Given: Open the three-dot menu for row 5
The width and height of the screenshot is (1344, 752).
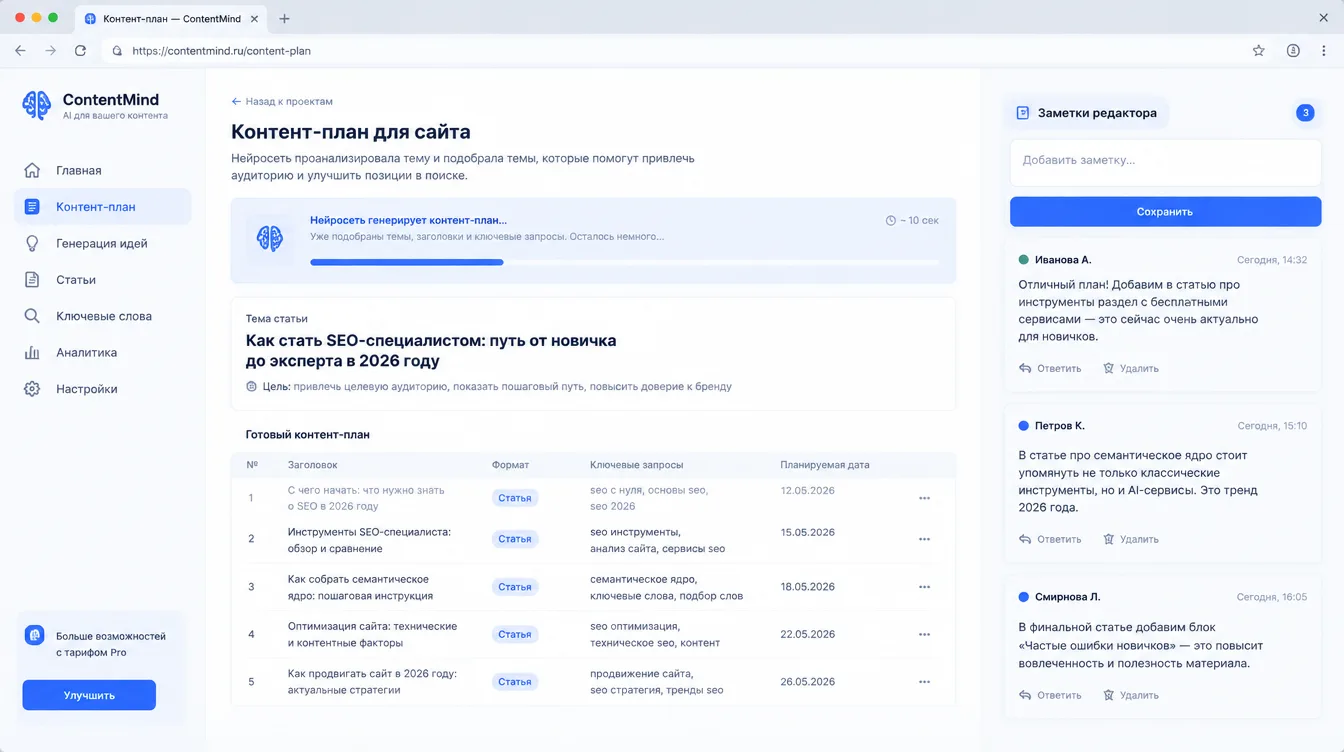Looking at the screenshot, I should (924, 682).
